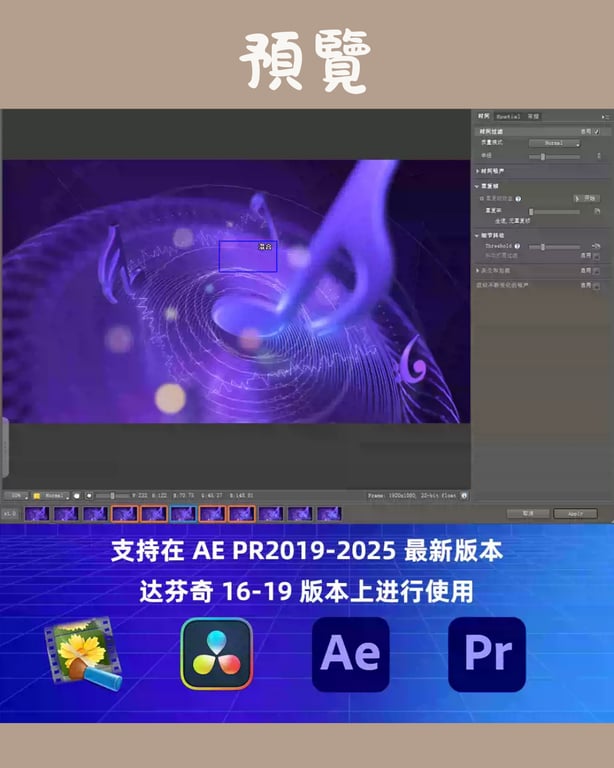This screenshot has height=768, width=614.
Task: Click the 混合 selection box in preview
Action: point(248,256)
